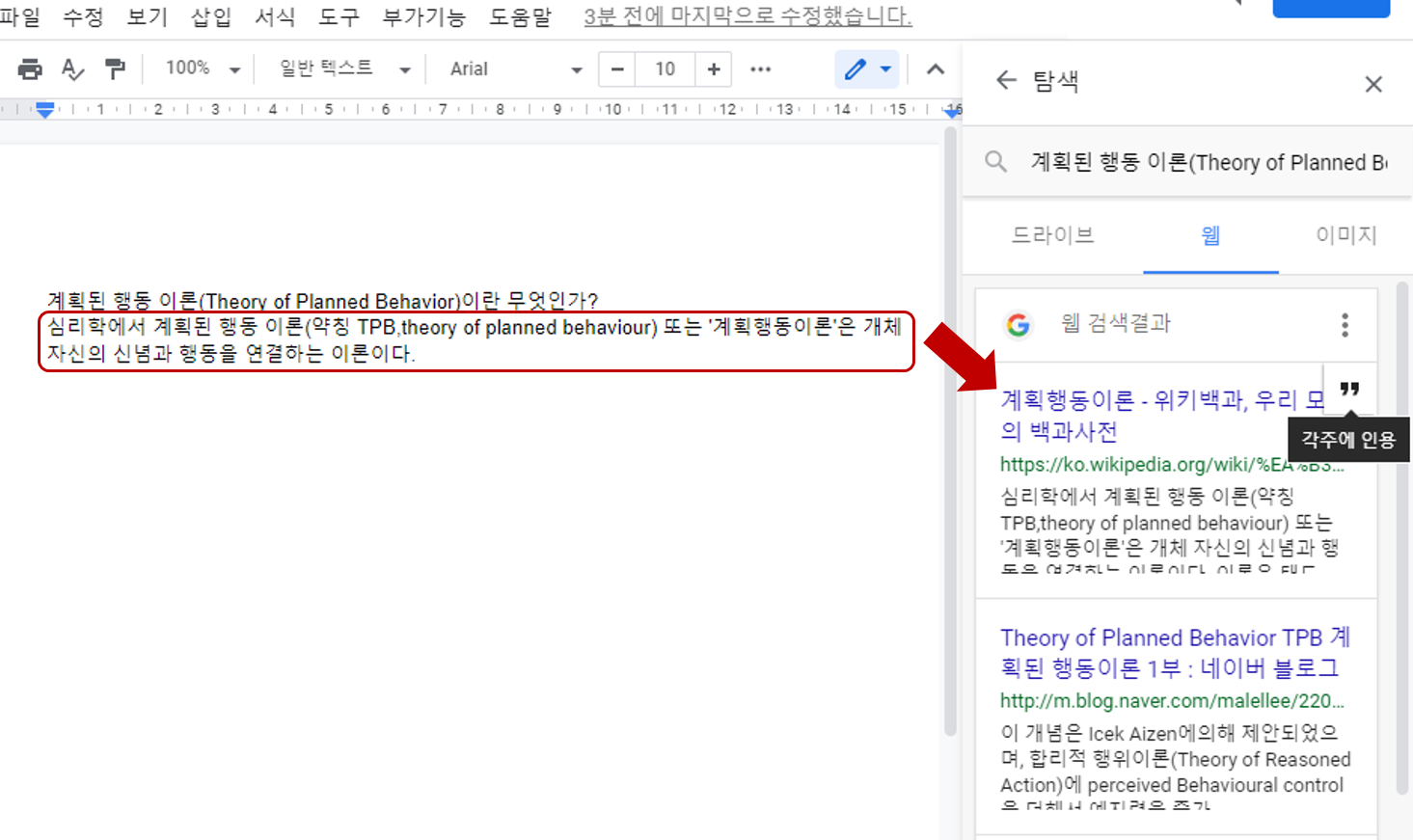
Task: Switch to the 웹 tab
Action: (x=1210, y=234)
